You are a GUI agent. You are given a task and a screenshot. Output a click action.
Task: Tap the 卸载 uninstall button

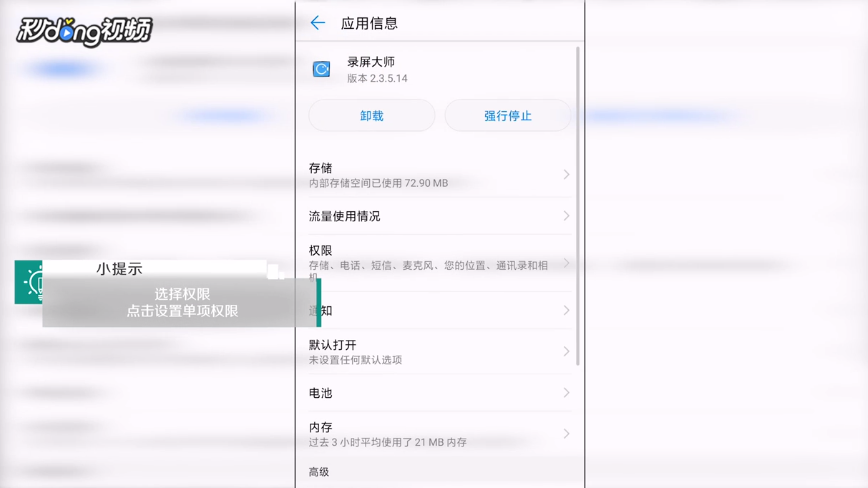(x=371, y=116)
